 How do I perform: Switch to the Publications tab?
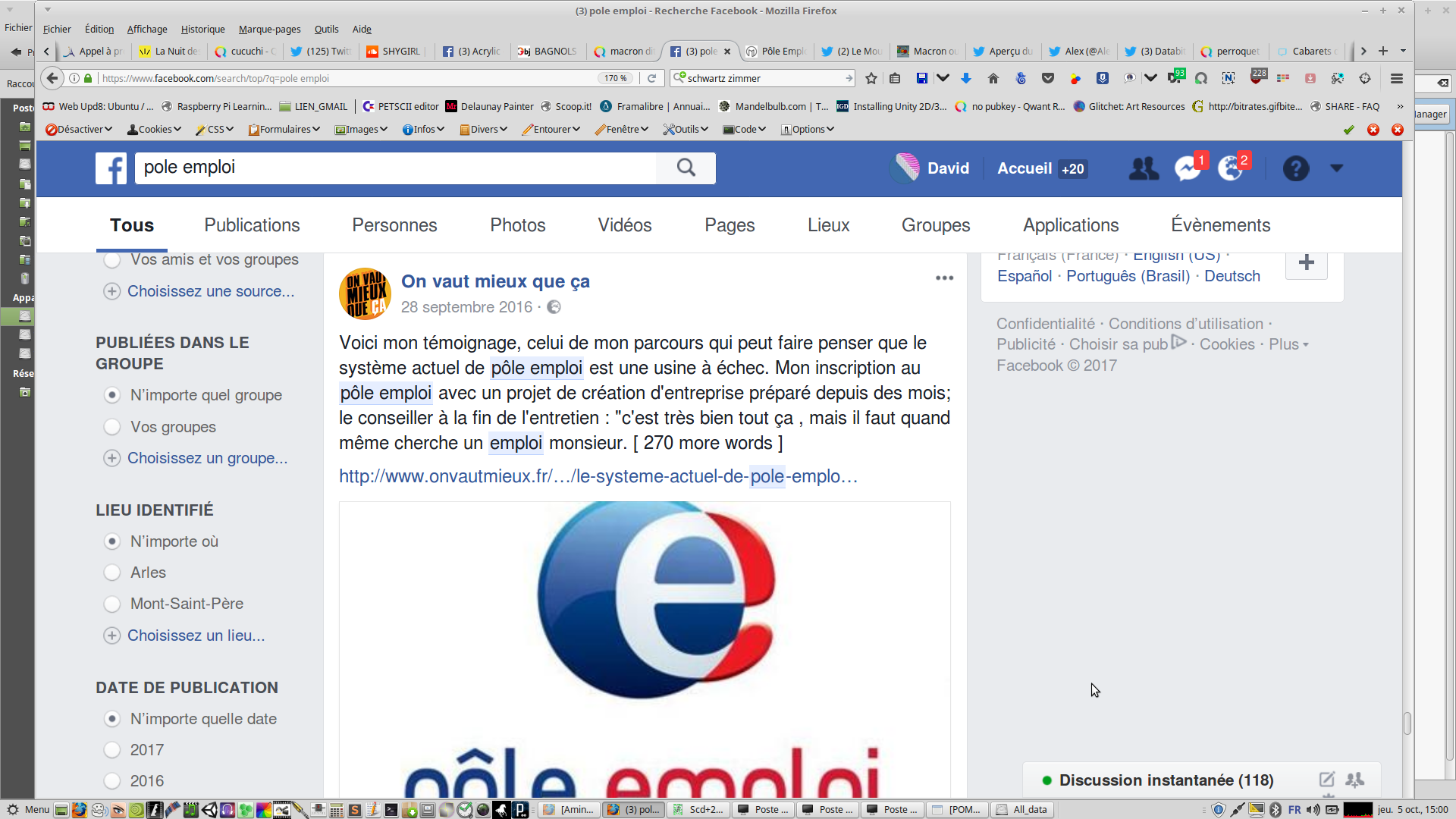pos(252,225)
